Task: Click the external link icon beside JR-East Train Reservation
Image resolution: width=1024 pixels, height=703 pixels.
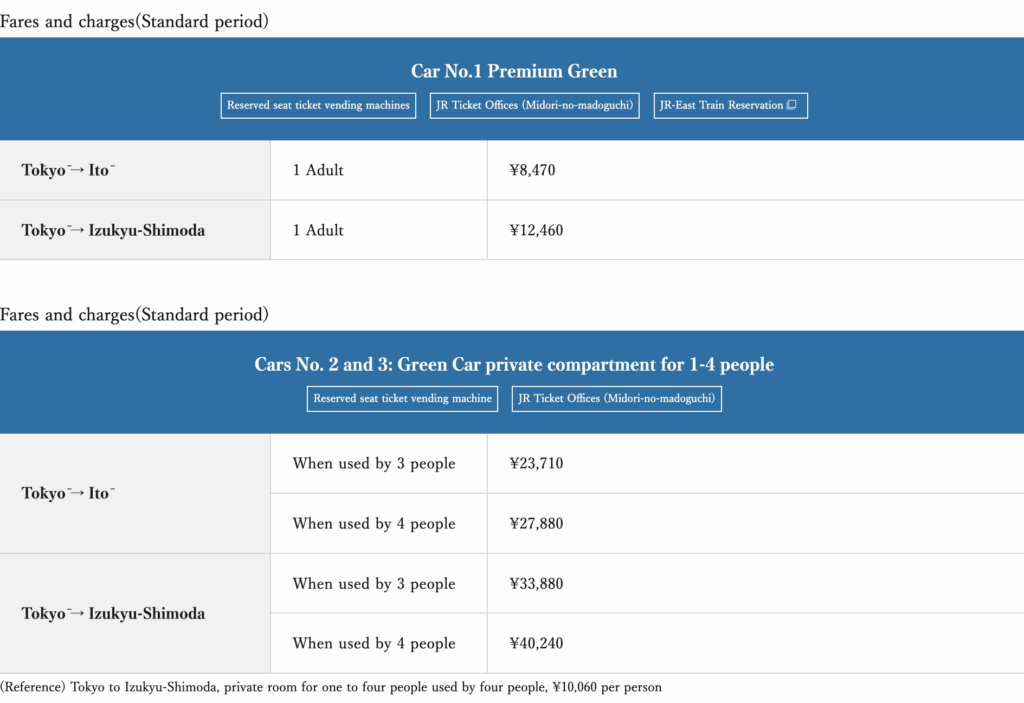Action: tap(792, 105)
